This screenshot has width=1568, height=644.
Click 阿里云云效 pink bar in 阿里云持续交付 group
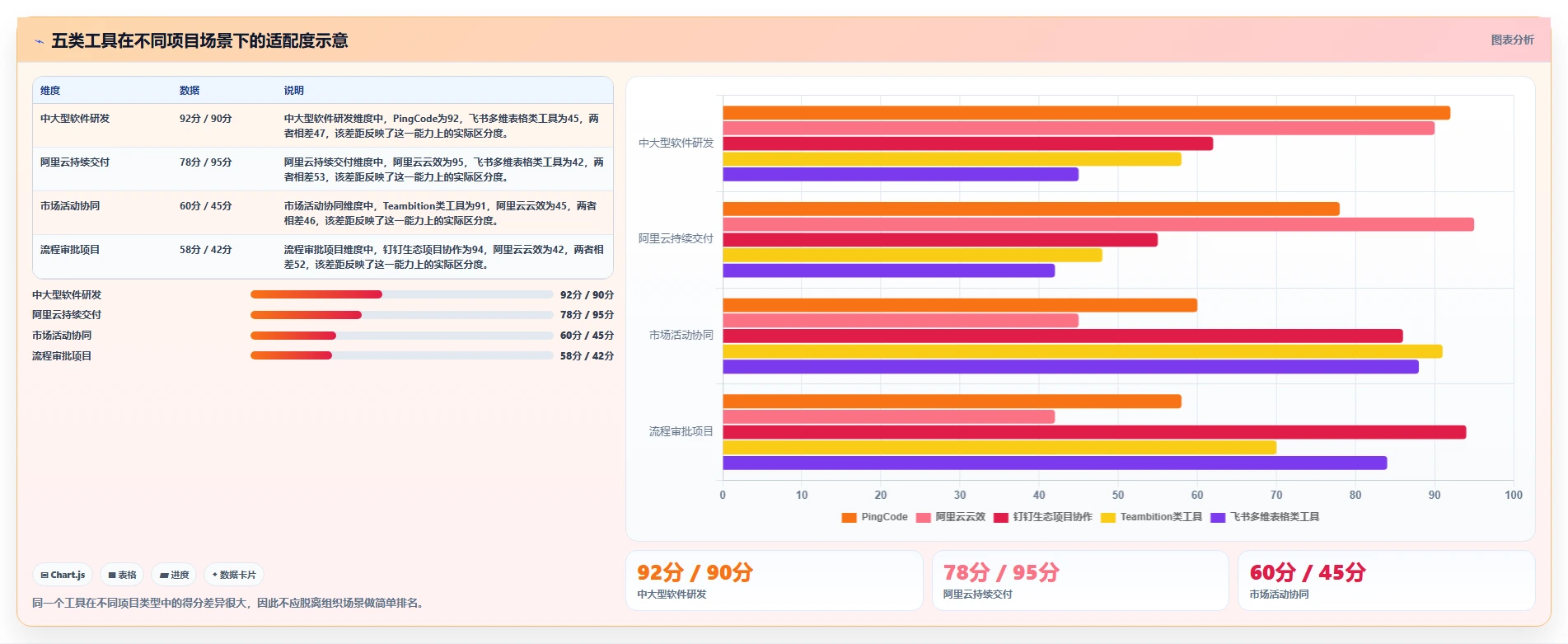pos(1098,224)
